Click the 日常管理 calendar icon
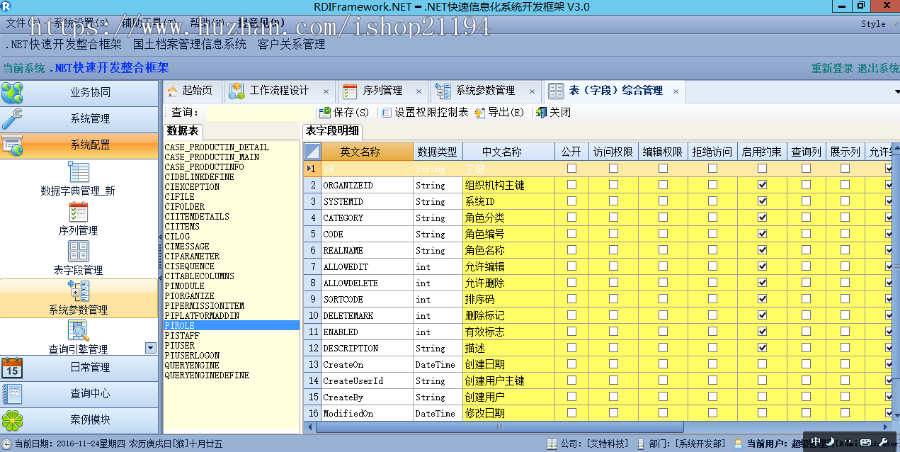Screen dimensions: 900x452 pos(12,368)
